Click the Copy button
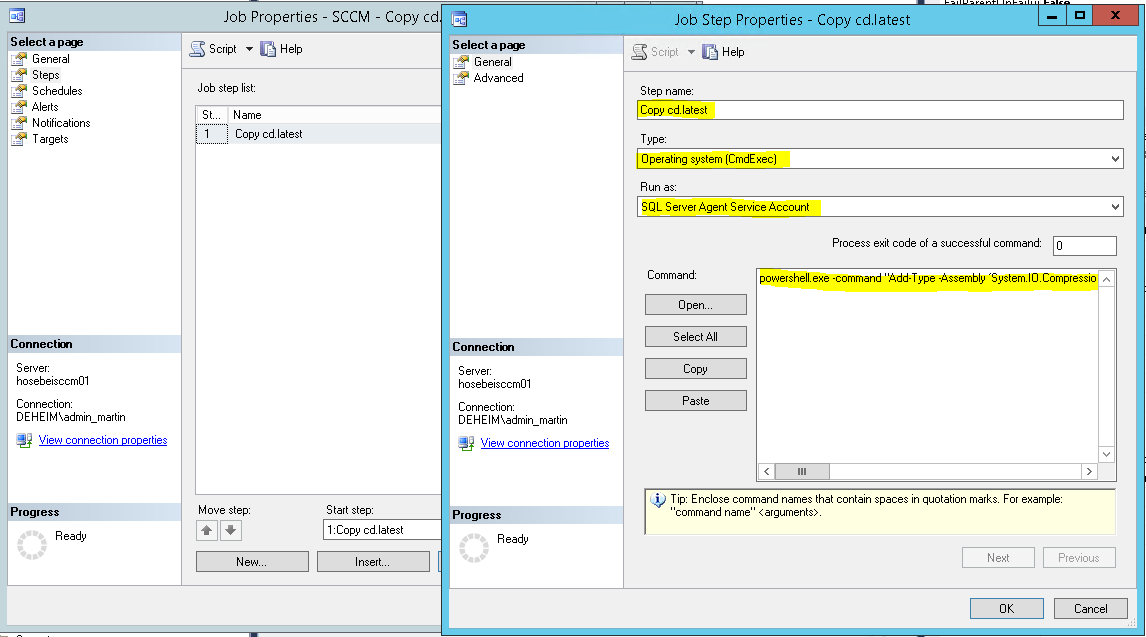The height and width of the screenshot is (637, 1146). pyautogui.click(x=696, y=369)
